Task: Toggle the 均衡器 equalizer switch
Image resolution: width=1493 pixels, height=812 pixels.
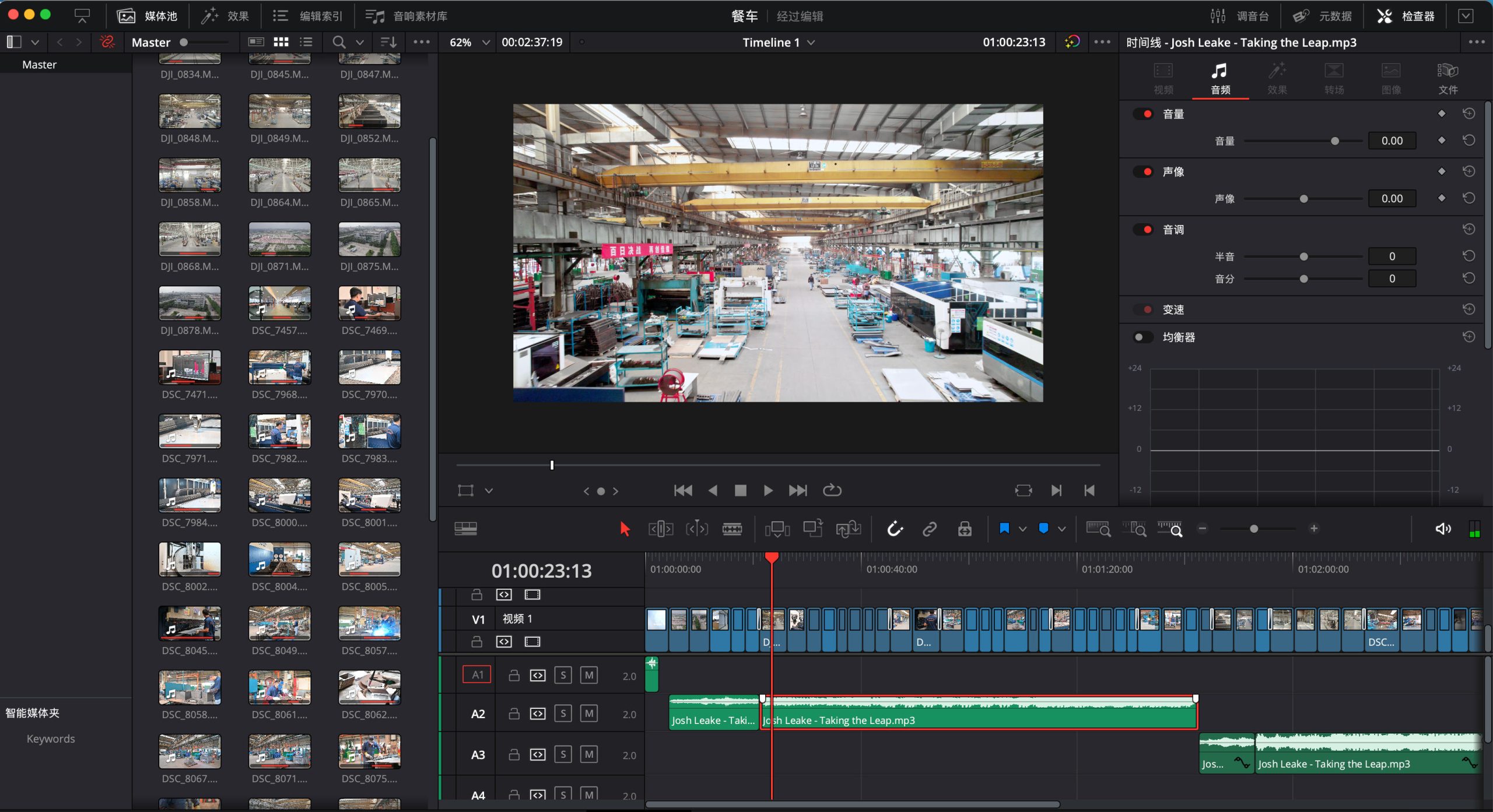Action: (x=1142, y=337)
